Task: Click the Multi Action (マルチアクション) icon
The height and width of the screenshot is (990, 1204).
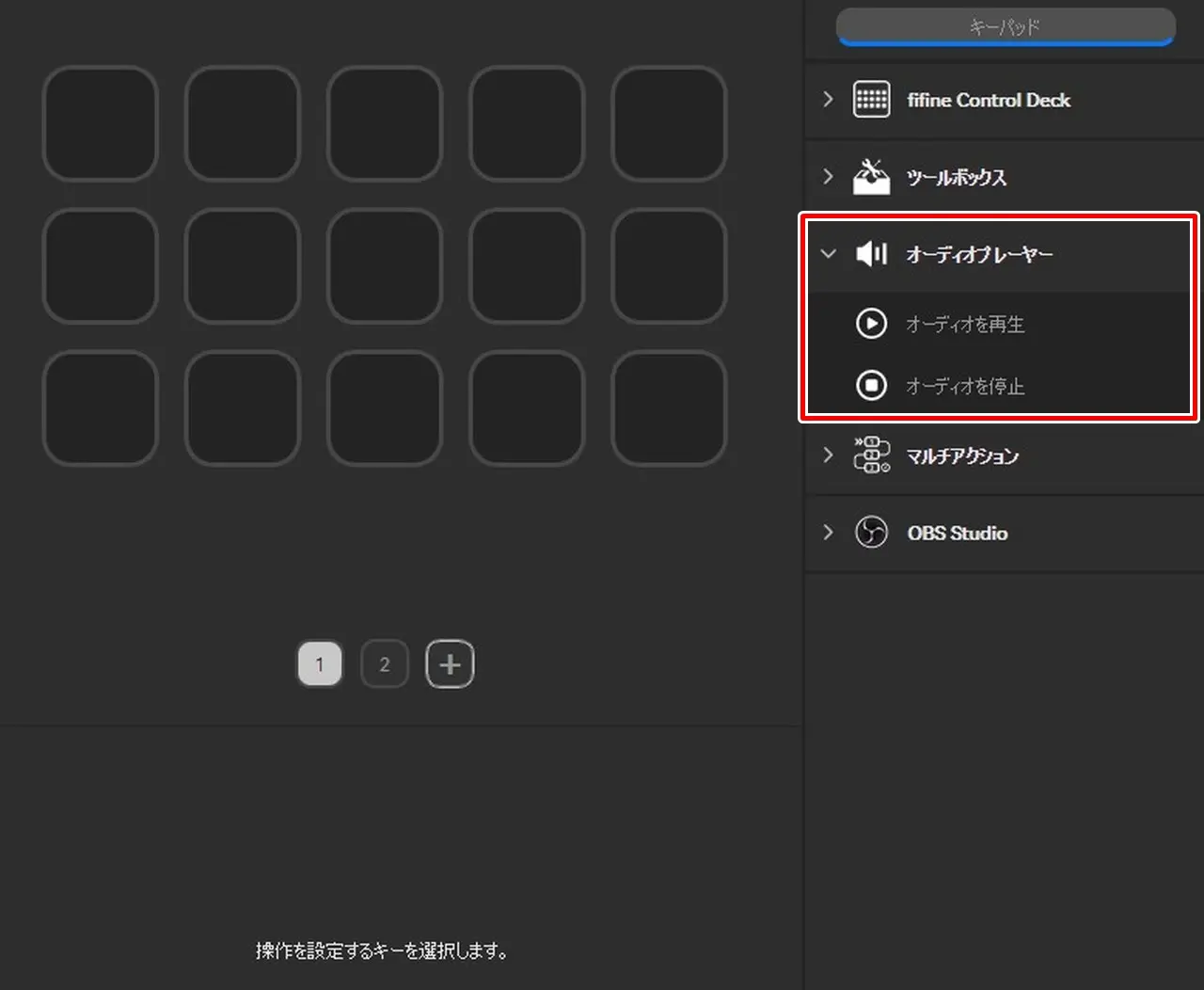Action: coord(871,455)
